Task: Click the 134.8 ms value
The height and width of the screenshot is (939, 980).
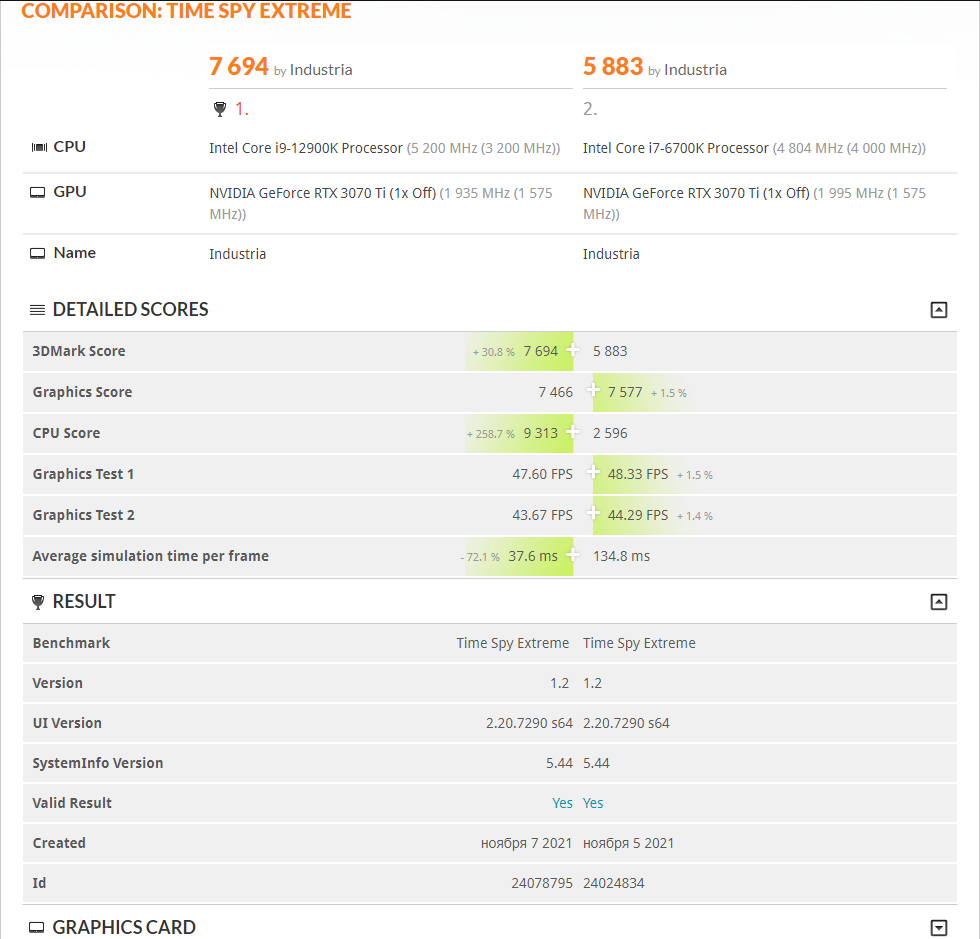Action: coord(621,556)
